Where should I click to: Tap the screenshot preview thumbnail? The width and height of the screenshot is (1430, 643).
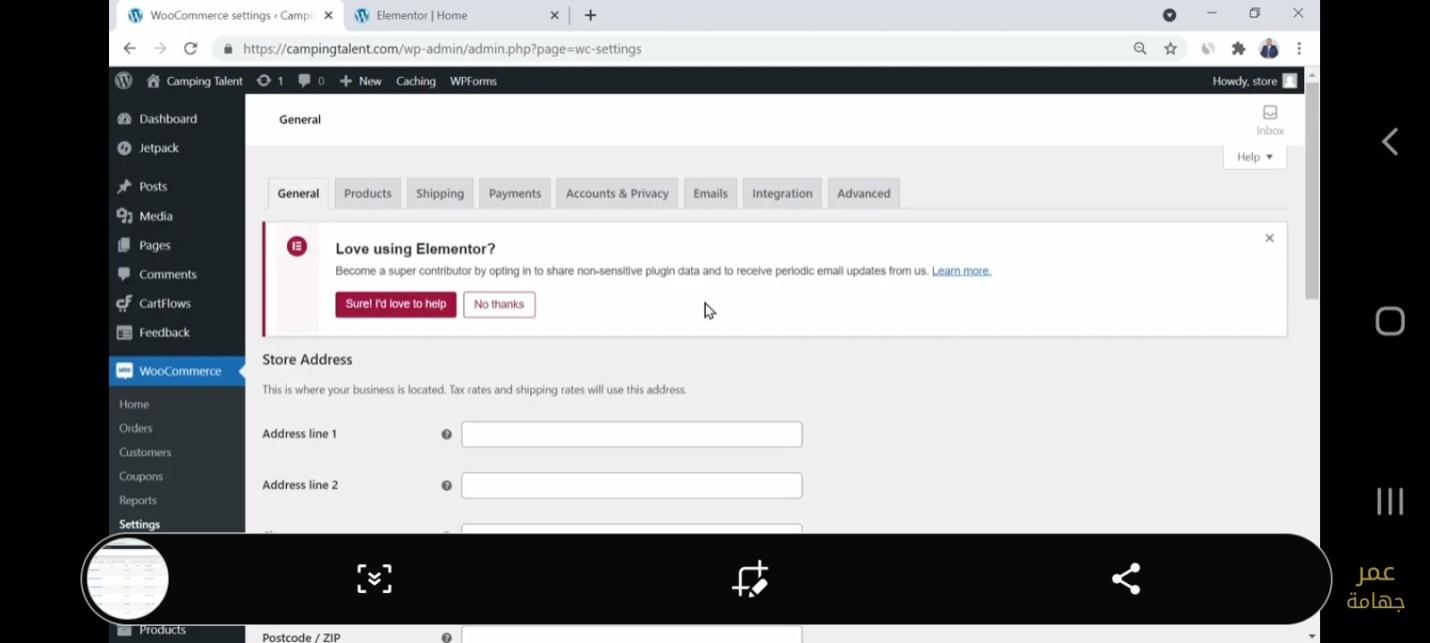click(127, 579)
